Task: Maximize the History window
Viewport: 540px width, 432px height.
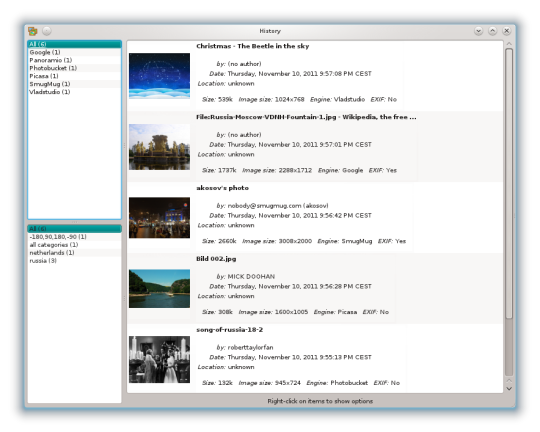Action: pos(492,31)
